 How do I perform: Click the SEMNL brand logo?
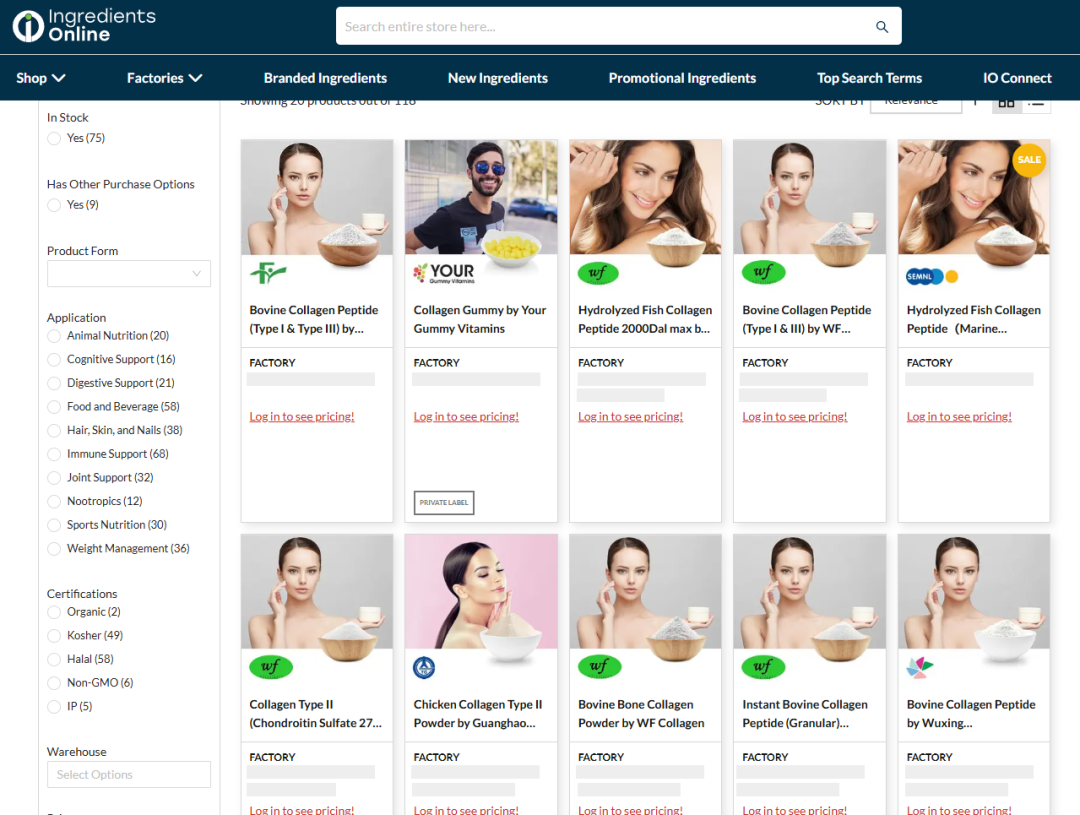pyautogui.click(x=932, y=276)
